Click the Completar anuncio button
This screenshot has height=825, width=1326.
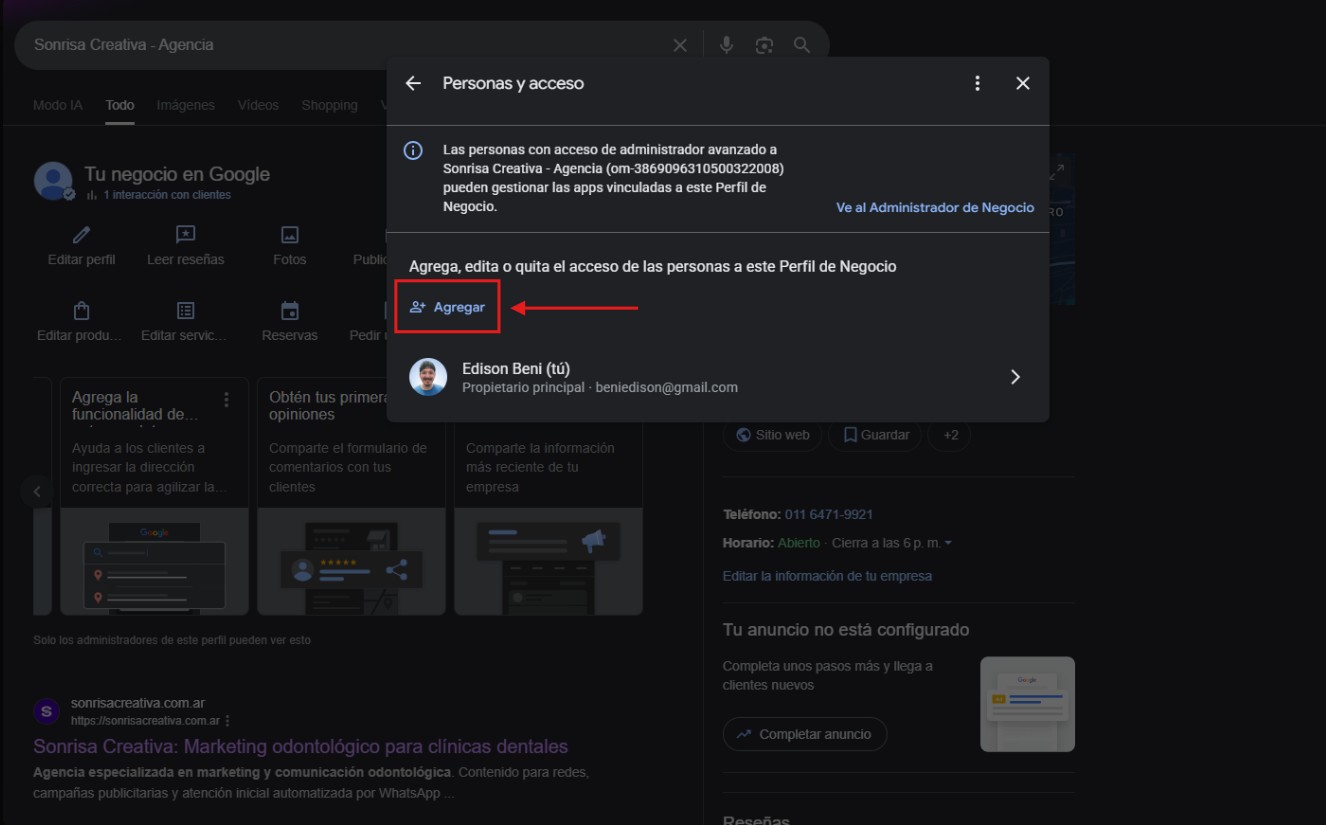click(x=805, y=734)
